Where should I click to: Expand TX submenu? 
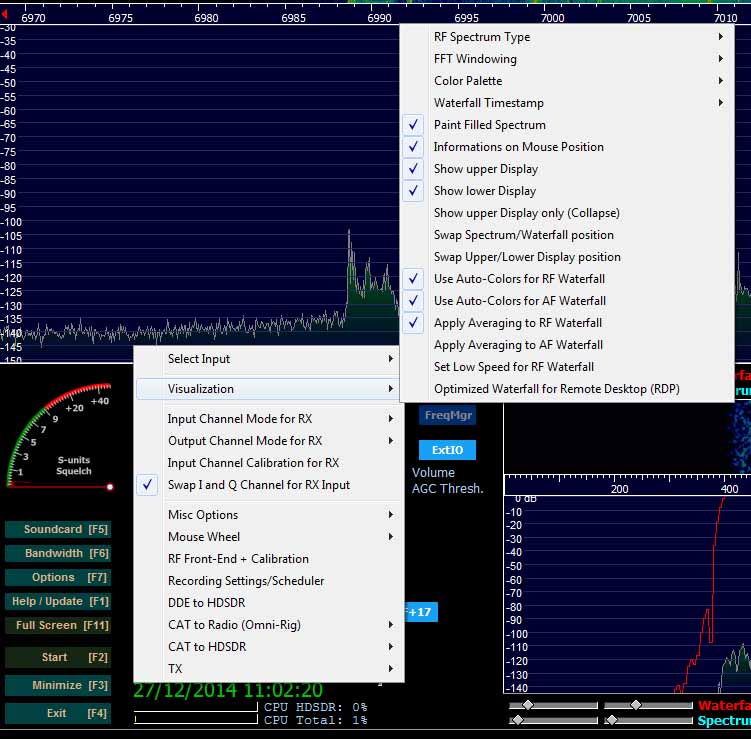(x=269, y=669)
